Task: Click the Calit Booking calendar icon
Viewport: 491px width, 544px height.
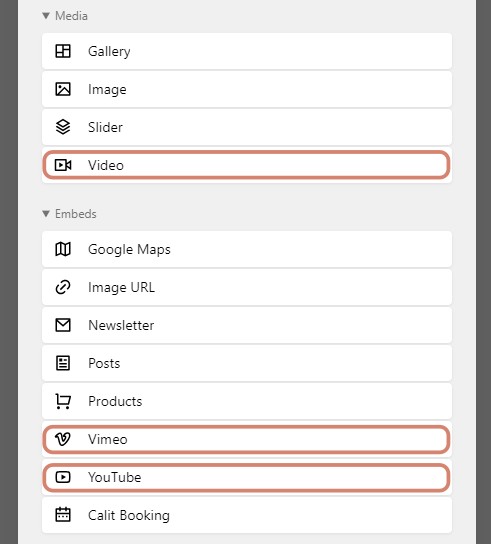Action: pyautogui.click(x=63, y=515)
